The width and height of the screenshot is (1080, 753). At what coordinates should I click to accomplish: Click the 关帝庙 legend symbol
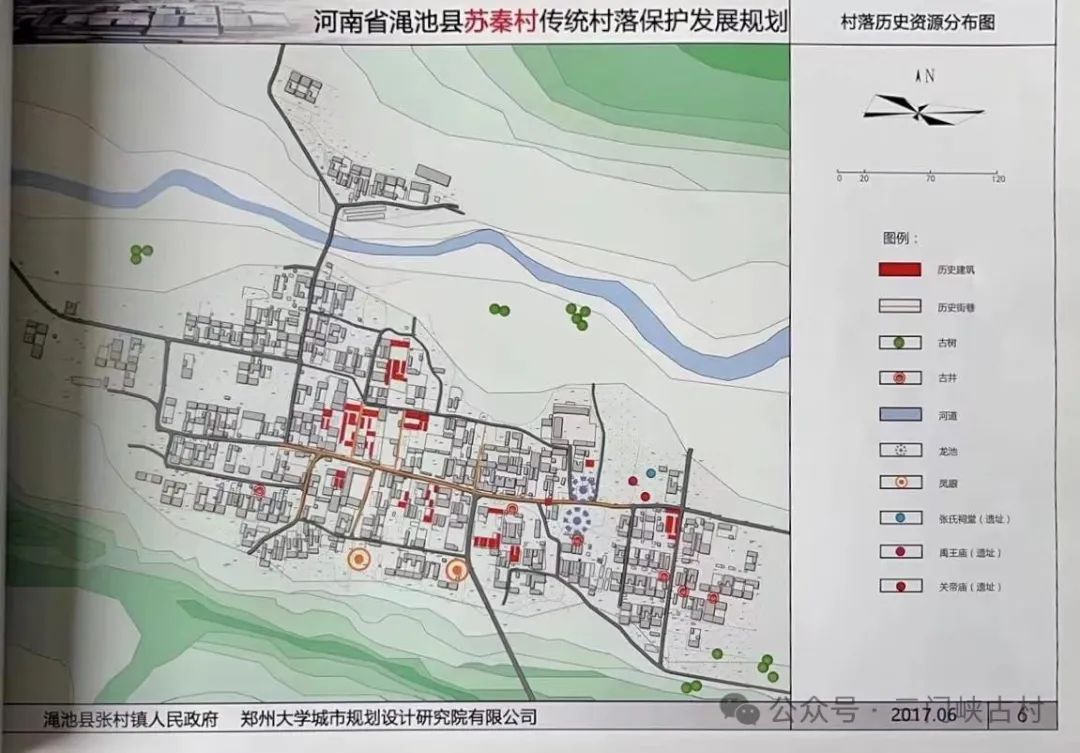tap(900, 586)
